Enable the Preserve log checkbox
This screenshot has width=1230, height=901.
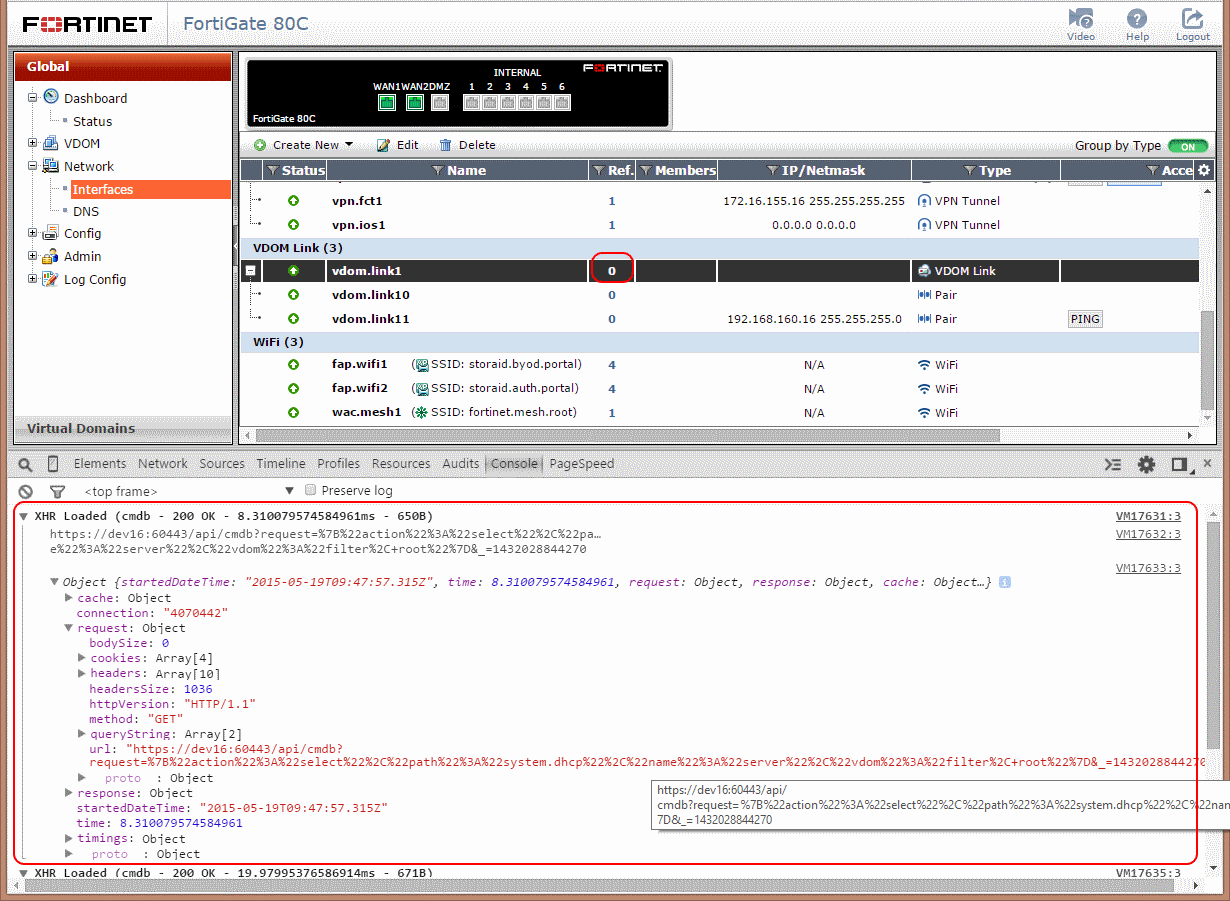pos(311,490)
